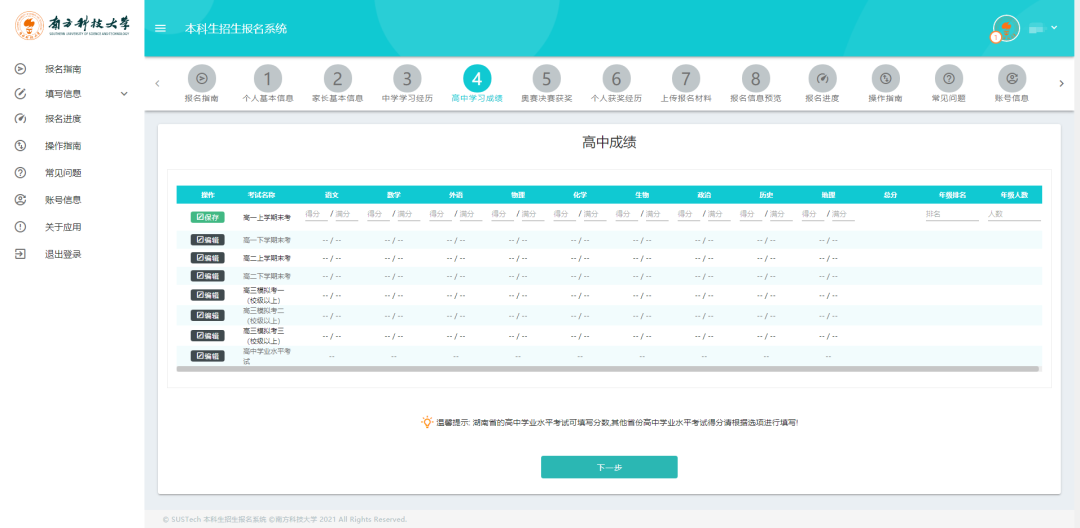This screenshot has width=1080, height=528.
Task: Select the 操作指南 sidebar icon
Action: click(21, 145)
